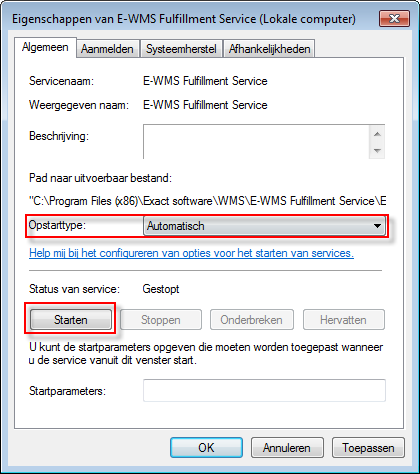420x474 pixels.
Task: Start the service with Starten button
Action: pos(71,320)
